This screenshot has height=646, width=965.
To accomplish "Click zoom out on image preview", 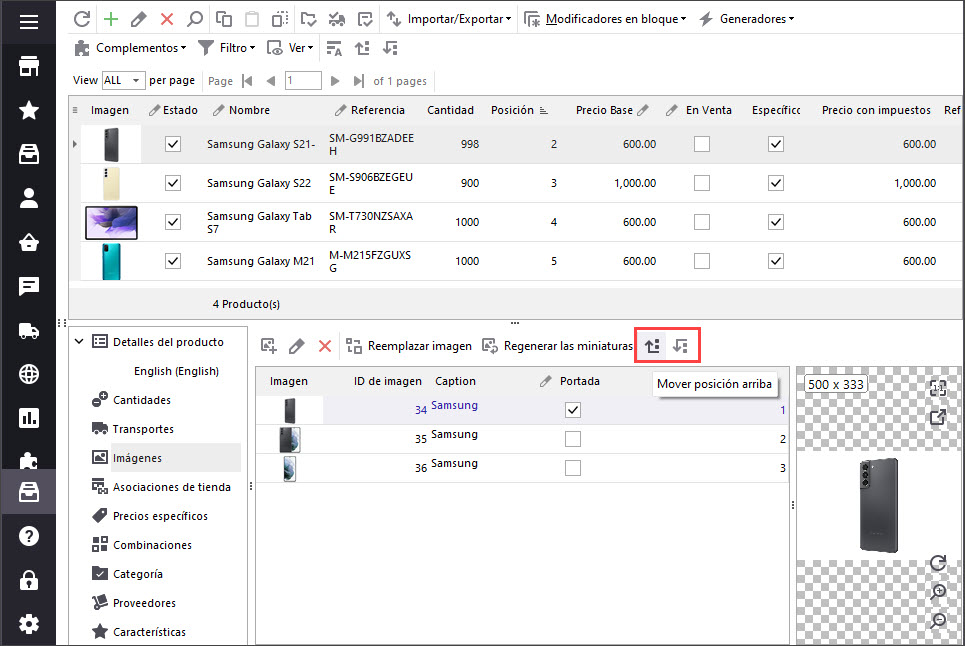I will click(x=938, y=620).
